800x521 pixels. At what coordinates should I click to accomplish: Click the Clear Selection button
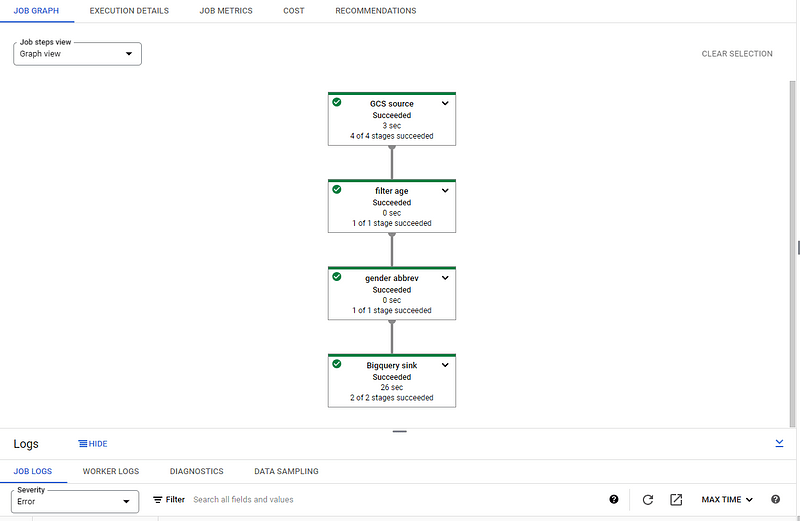click(x=737, y=54)
